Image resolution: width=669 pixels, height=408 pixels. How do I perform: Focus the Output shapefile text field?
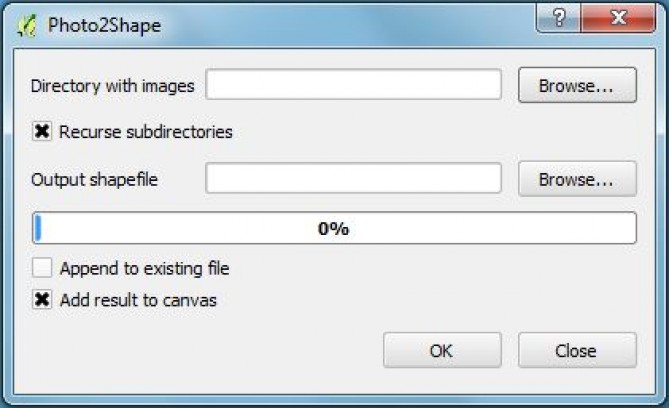pyautogui.click(x=353, y=178)
